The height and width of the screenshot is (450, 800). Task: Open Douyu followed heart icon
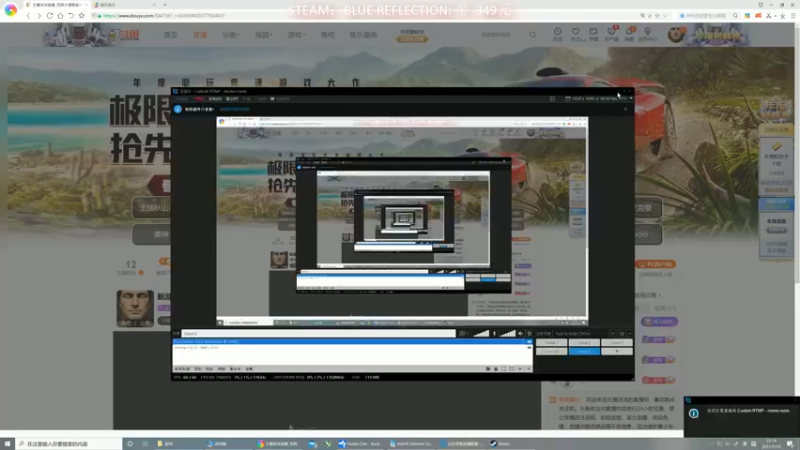(x=576, y=34)
